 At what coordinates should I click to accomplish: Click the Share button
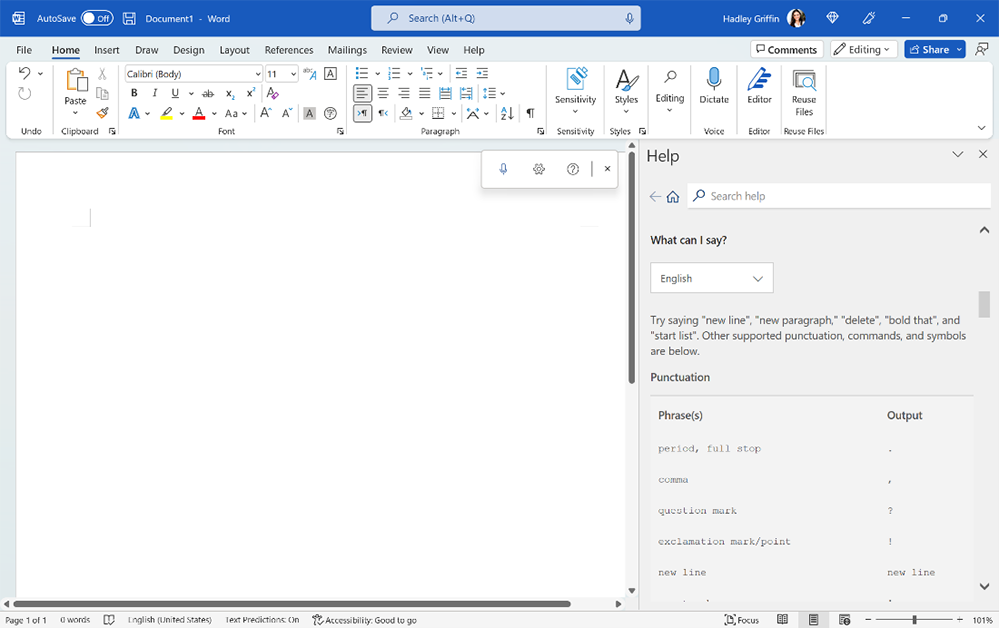(x=929, y=49)
